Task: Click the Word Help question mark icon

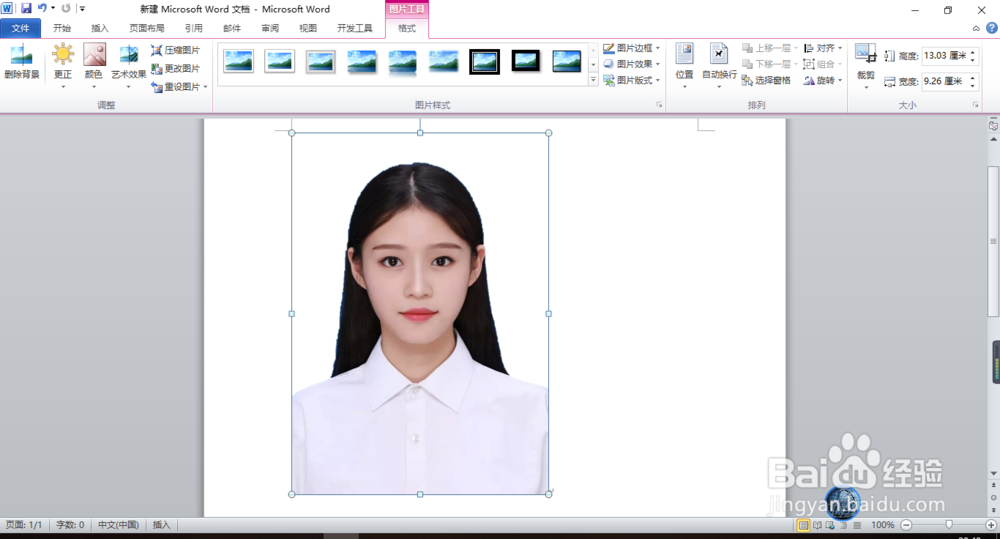Action: coord(992,28)
